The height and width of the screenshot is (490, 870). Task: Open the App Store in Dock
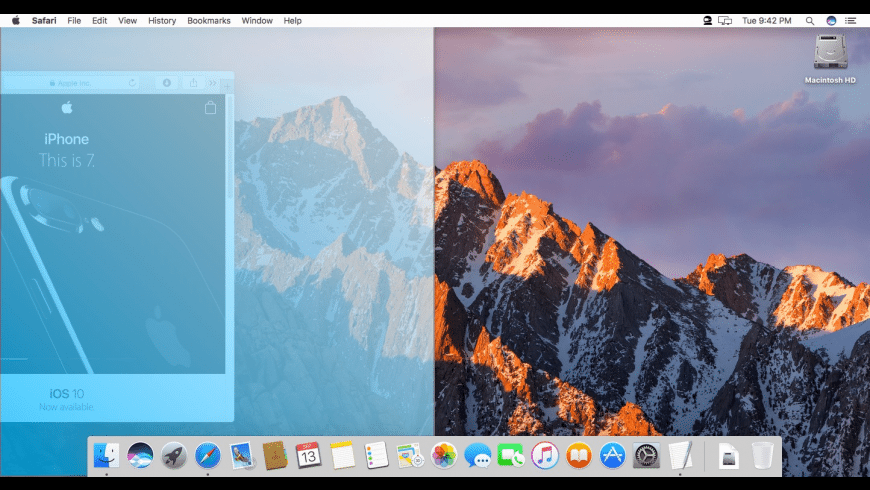pyautogui.click(x=612, y=456)
